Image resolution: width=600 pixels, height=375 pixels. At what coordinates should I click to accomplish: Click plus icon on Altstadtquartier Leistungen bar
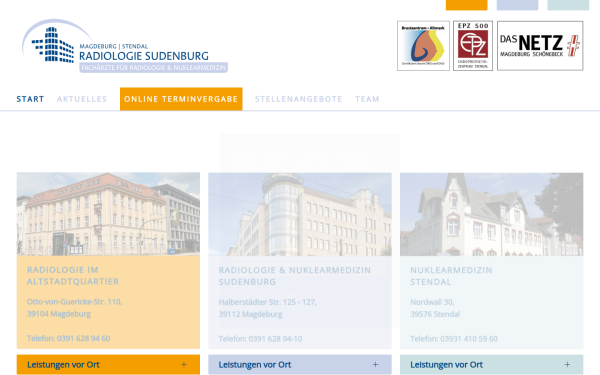[184, 365]
